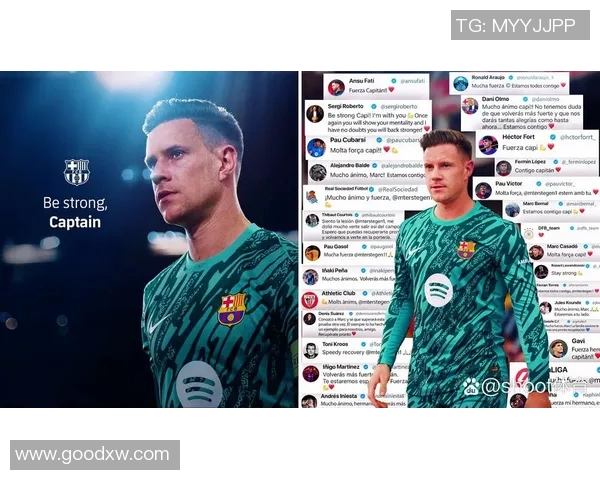Click the 'Be strong, Captain' text
The height and width of the screenshot is (480, 600).
click(75, 212)
